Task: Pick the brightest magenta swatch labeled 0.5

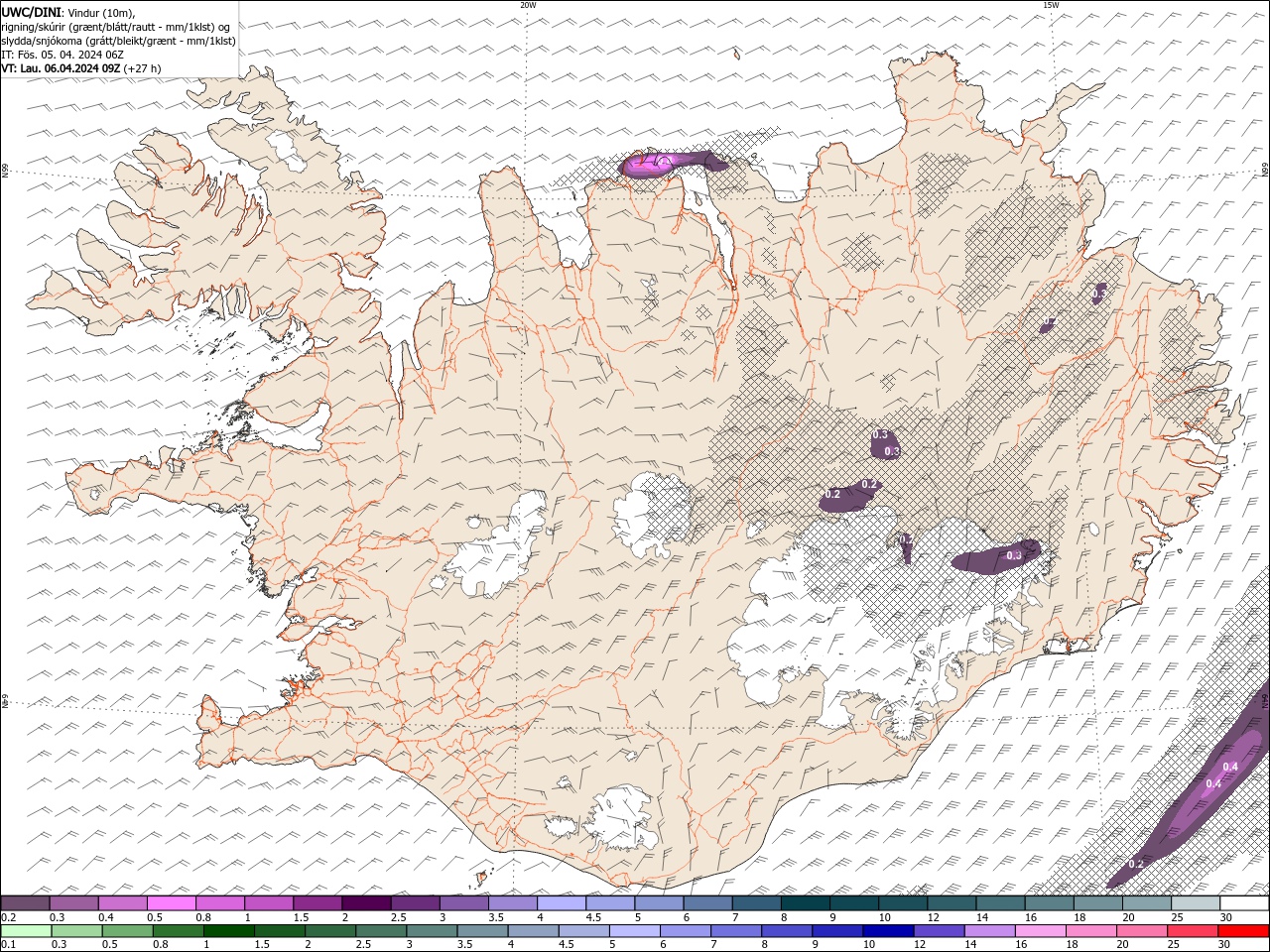Action: tap(171, 903)
